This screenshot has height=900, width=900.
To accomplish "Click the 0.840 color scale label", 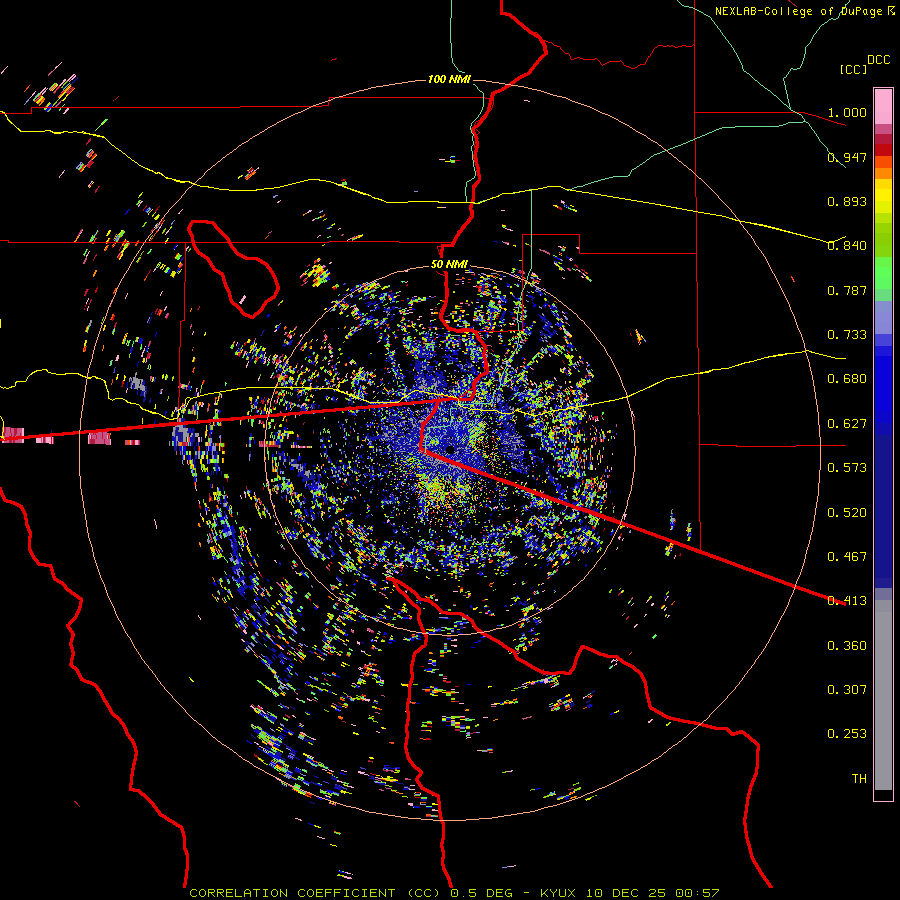I will pos(847,245).
